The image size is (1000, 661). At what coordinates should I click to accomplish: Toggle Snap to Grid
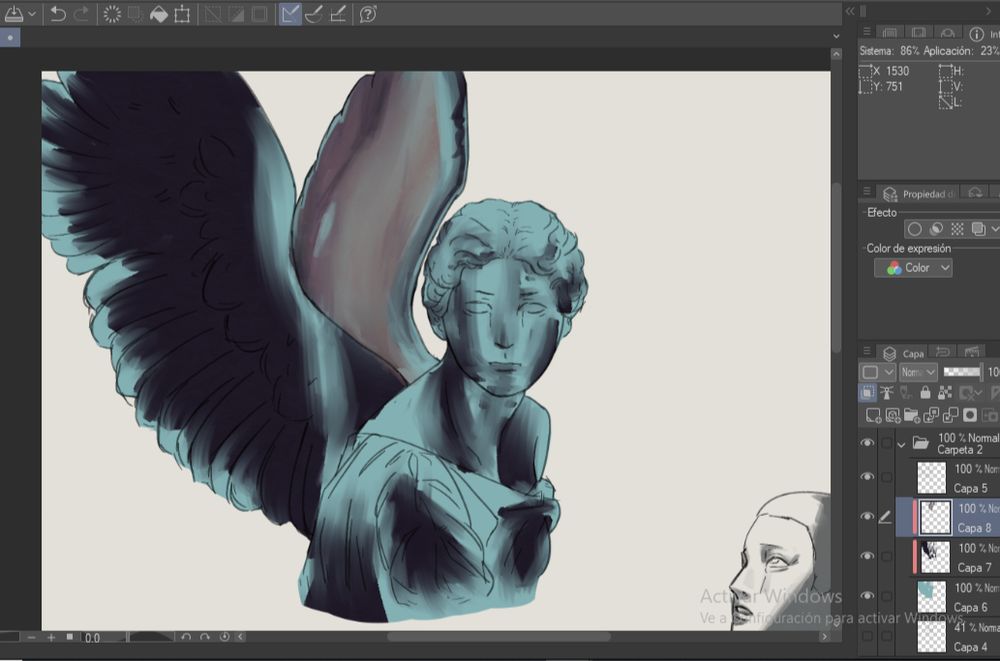338,14
